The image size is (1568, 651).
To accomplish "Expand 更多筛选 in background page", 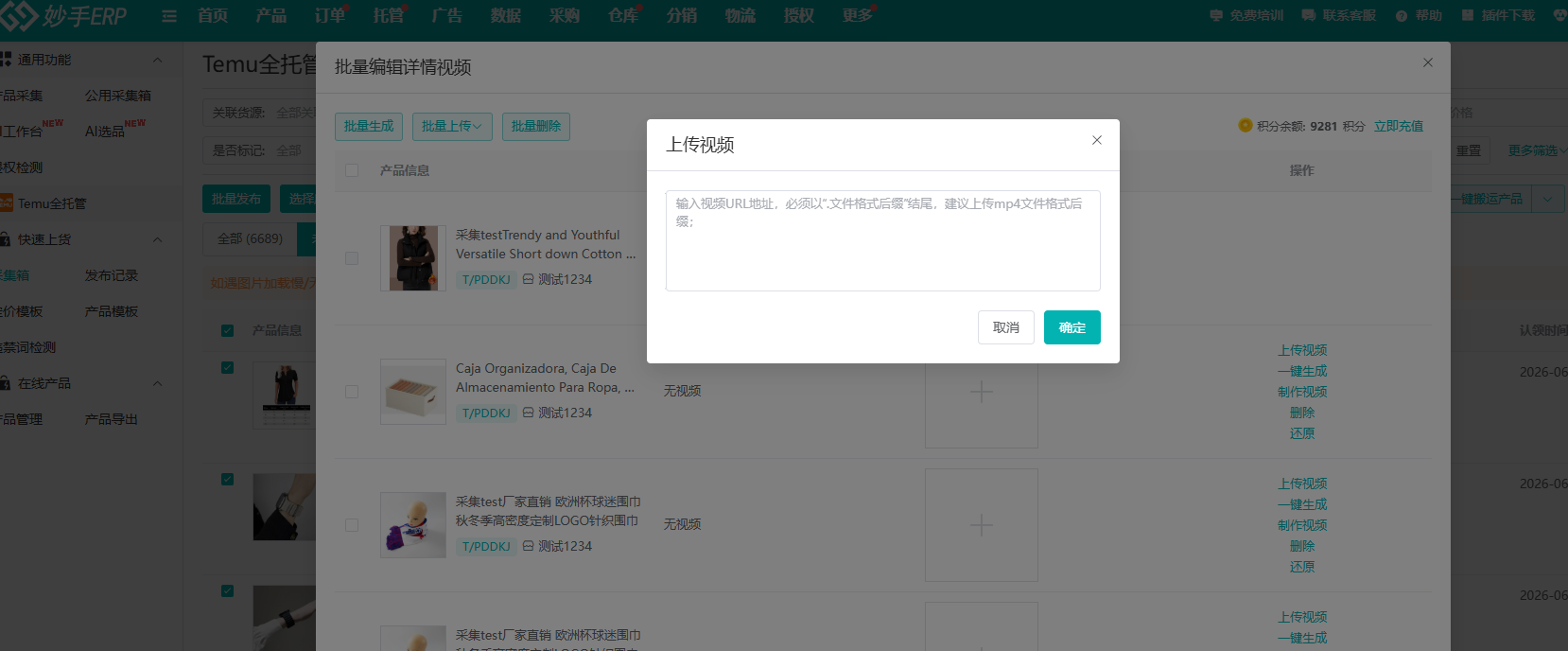I will coord(1537,151).
